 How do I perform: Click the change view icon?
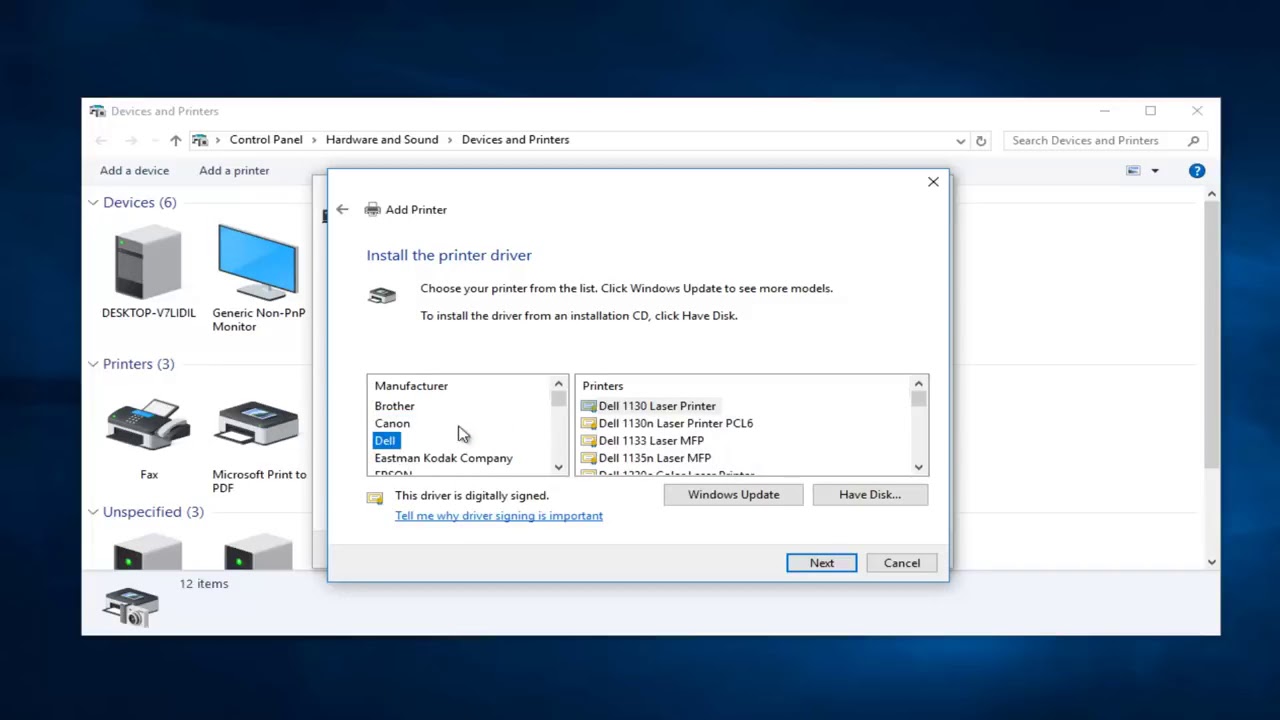pos(1133,171)
